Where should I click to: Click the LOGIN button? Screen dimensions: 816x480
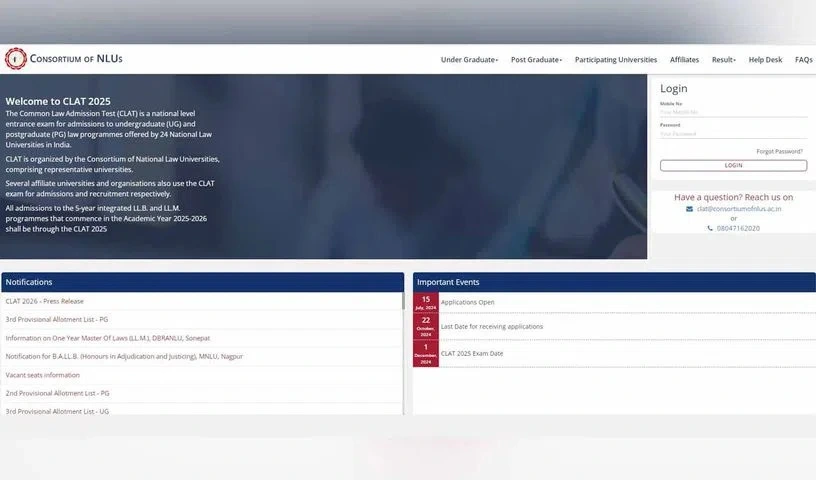(733, 166)
